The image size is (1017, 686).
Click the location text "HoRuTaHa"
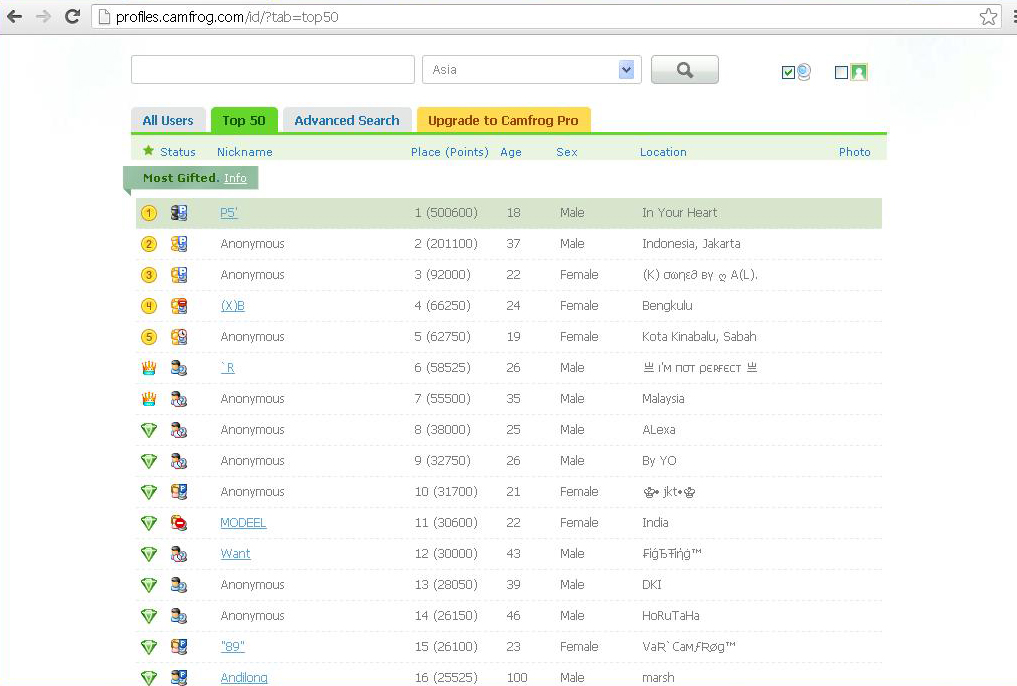pos(671,615)
